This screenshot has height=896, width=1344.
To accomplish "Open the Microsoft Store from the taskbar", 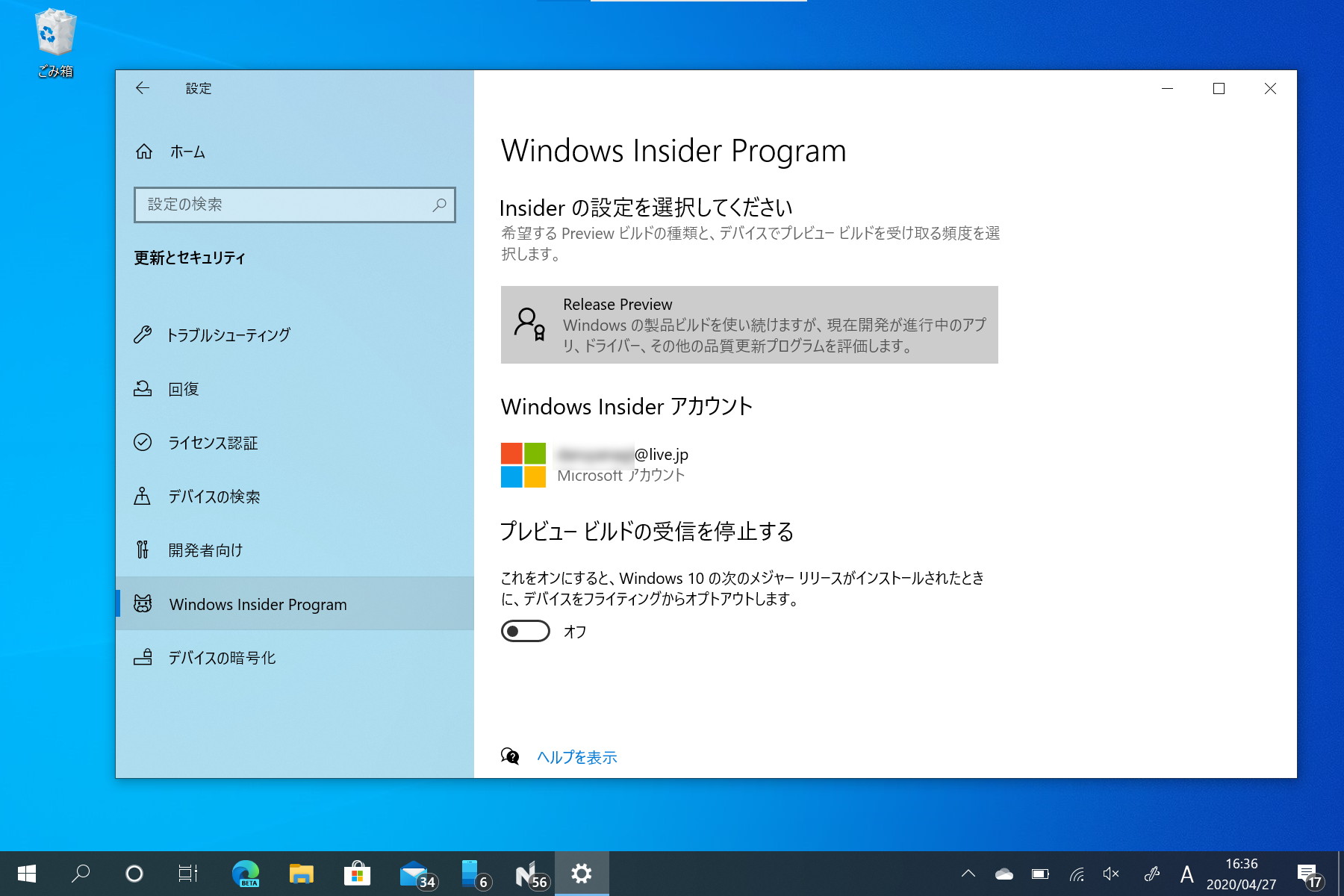I will coord(358,872).
